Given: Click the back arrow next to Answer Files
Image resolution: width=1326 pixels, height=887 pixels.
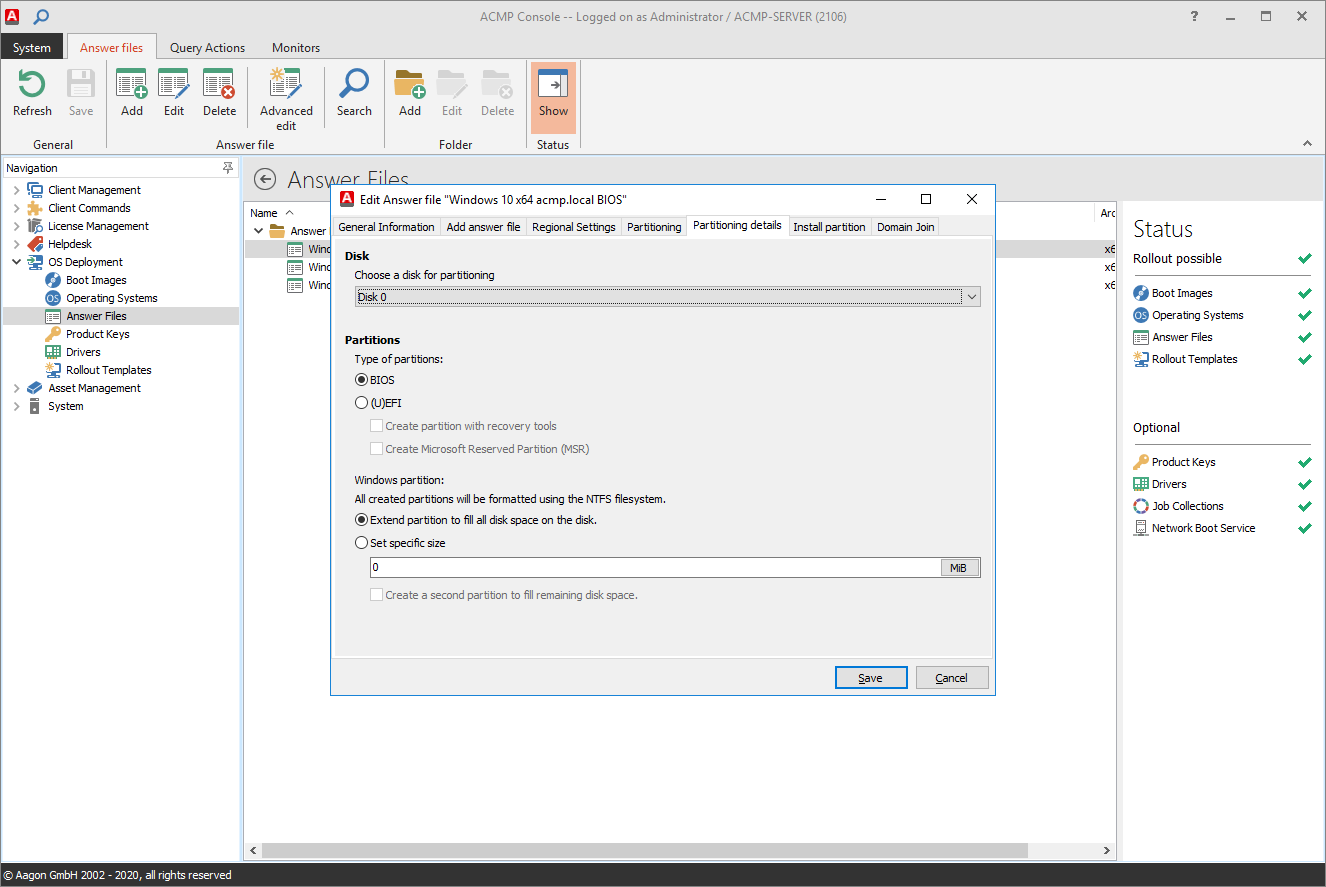Looking at the screenshot, I should (265, 179).
